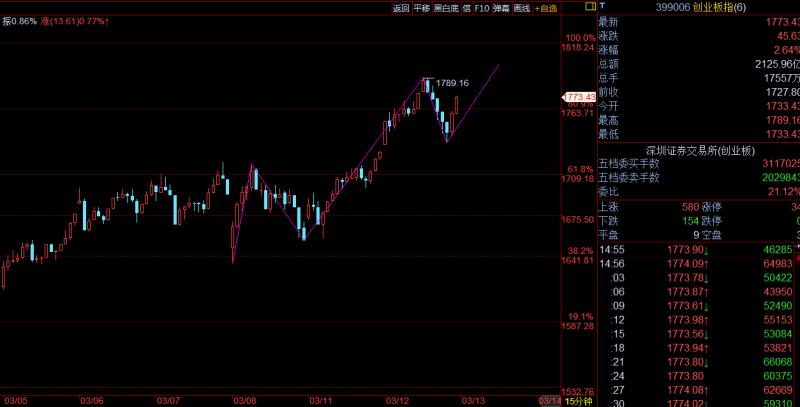Click the 03/08 date on time axis
Screen dimensions: 800x407
tap(244, 401)
